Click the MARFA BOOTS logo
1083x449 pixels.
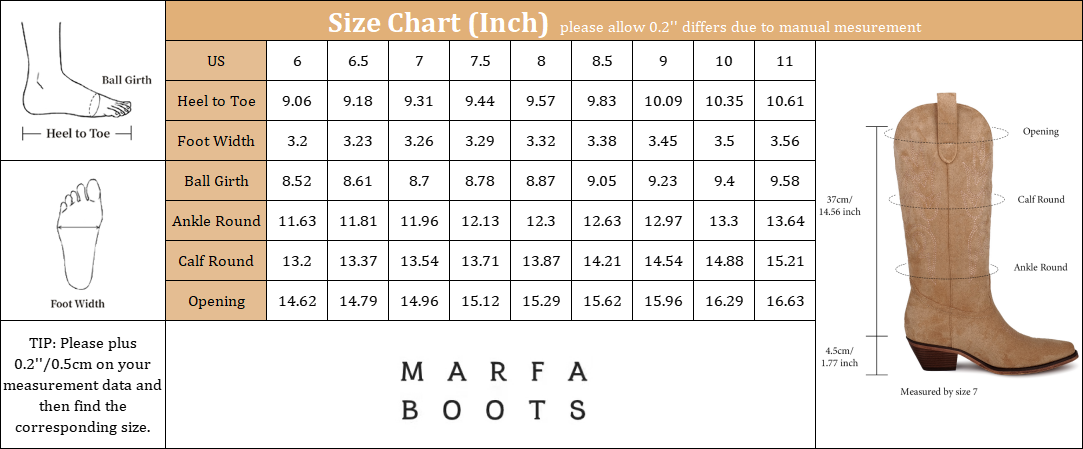click(494, 390)
